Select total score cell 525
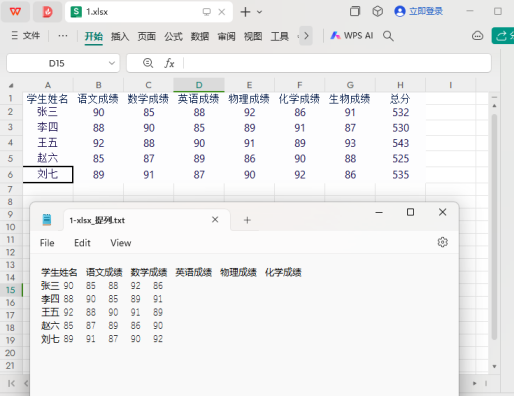The height and width of the screenshot is (396, 514). 400,158
